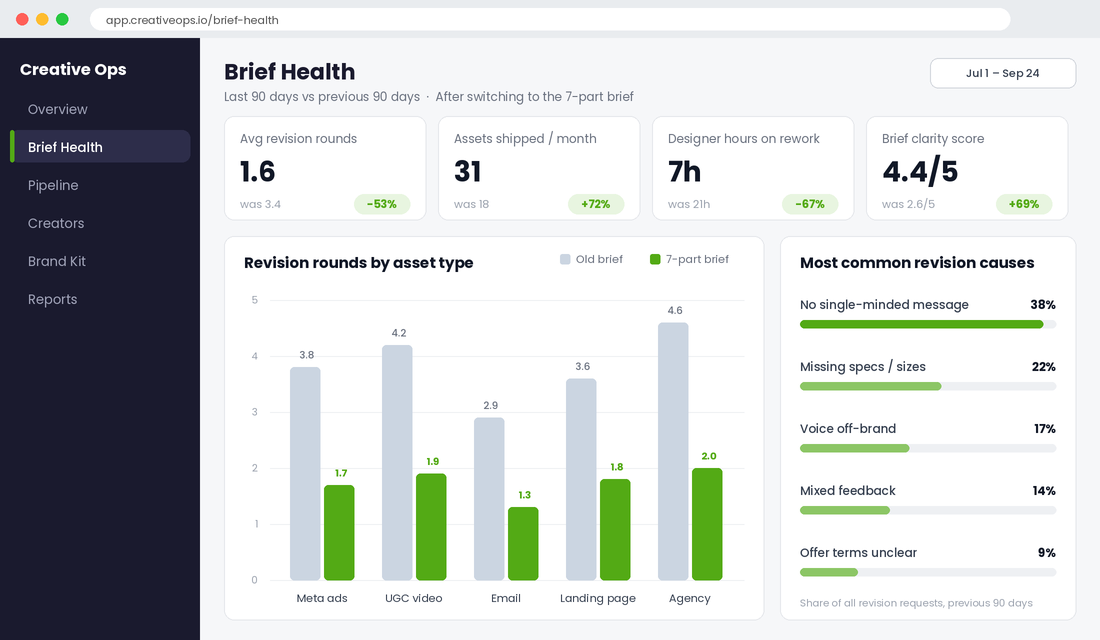Click the Revision rounds by asset type heading
Viewport: 1100px width, 640px height.
[358, 263]
